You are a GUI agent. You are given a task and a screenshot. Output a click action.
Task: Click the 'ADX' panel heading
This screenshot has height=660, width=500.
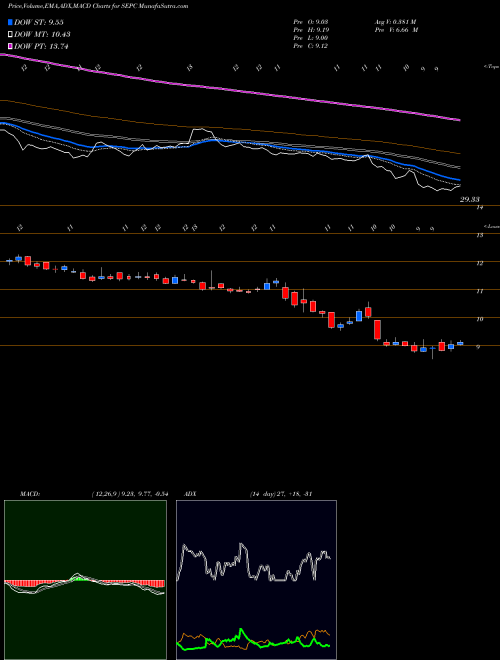[x=191, y=494]
